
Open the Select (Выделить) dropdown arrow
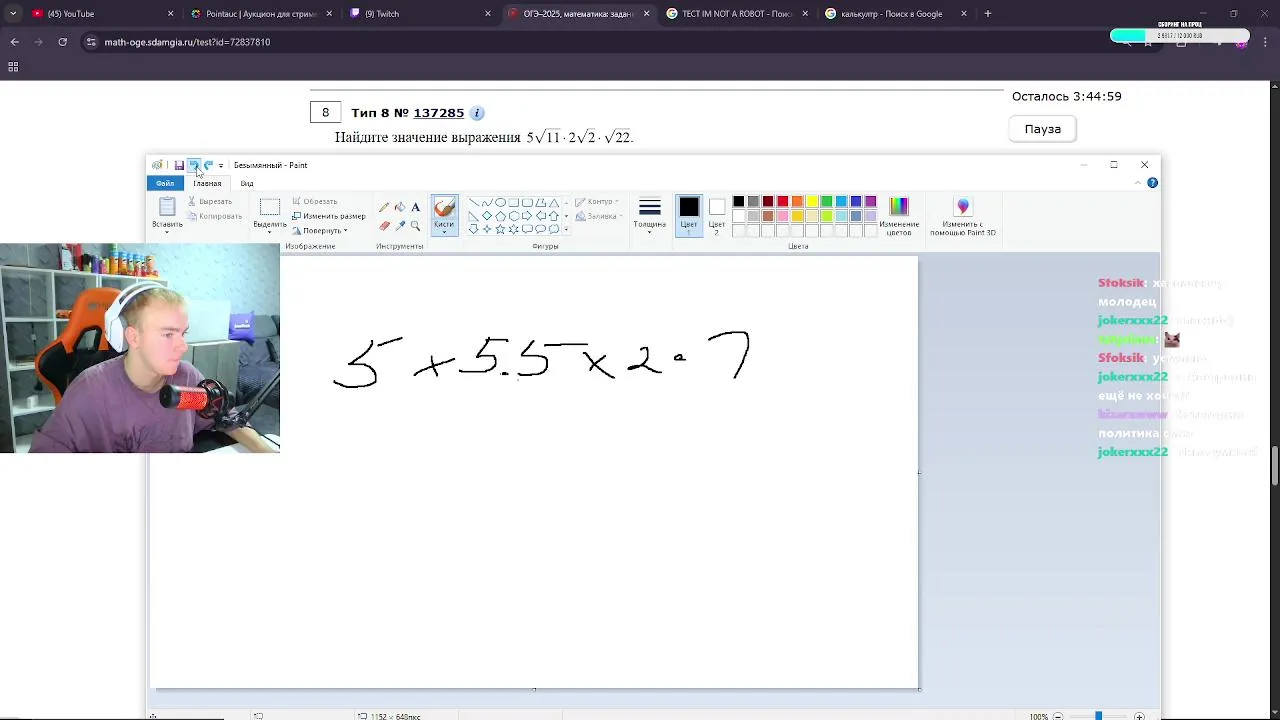pyautogui.click(x=269, y=232)
